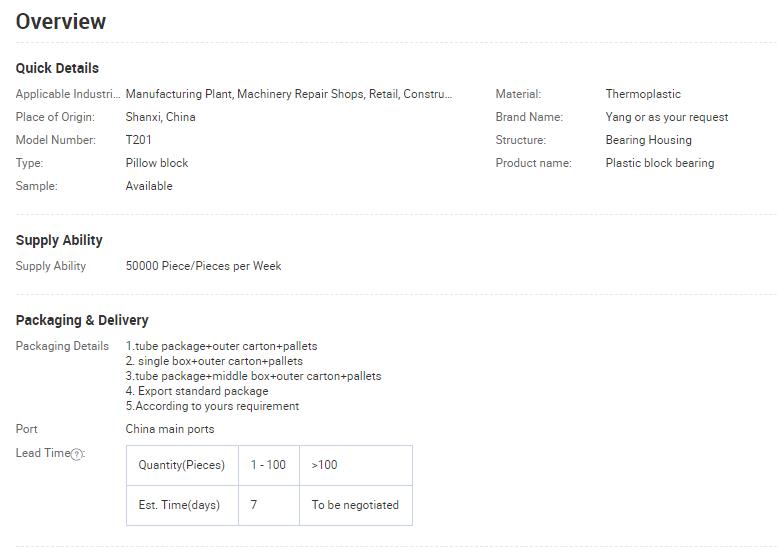The height and width of the screenshot is (548, 778).
Task: Click the 50000 Pieces per Week text
Action: (203, 266)
